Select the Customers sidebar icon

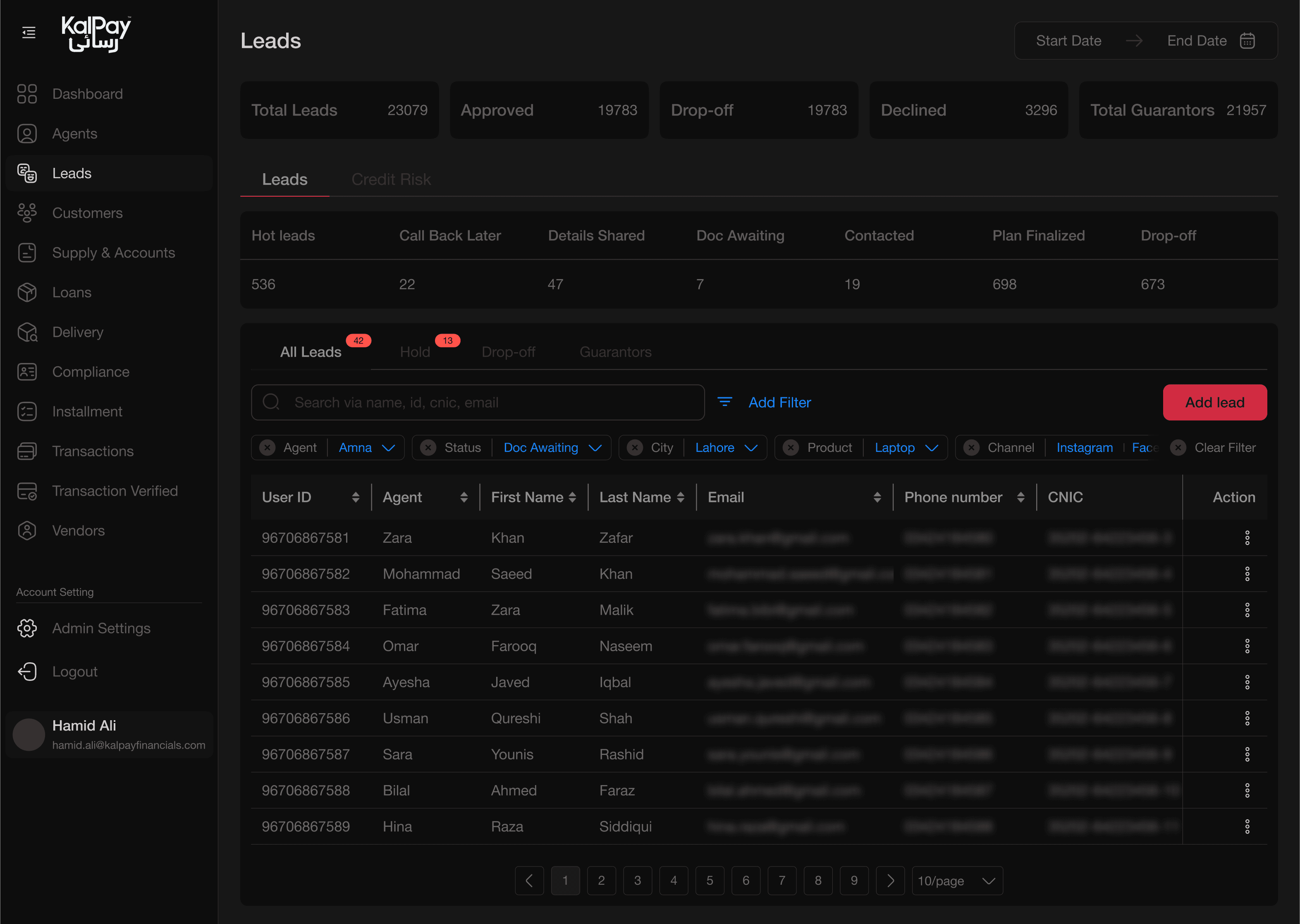click(x=26, y=213)
